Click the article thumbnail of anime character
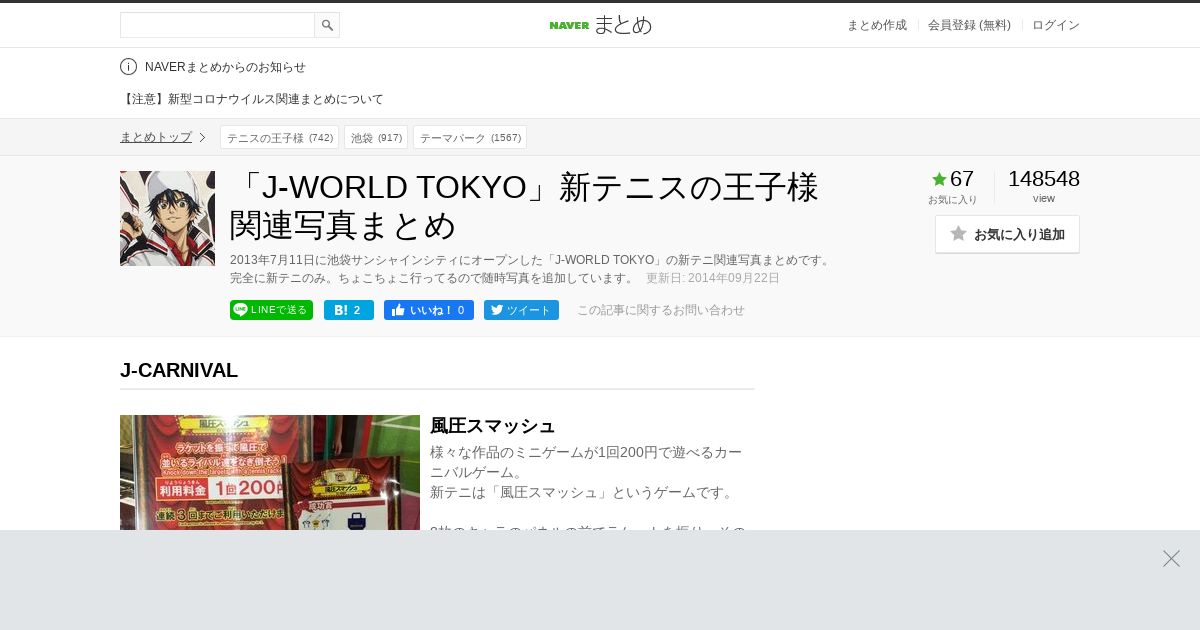Image resolution: width=1200 pixels, height=630 pixels. pos(167,218)
